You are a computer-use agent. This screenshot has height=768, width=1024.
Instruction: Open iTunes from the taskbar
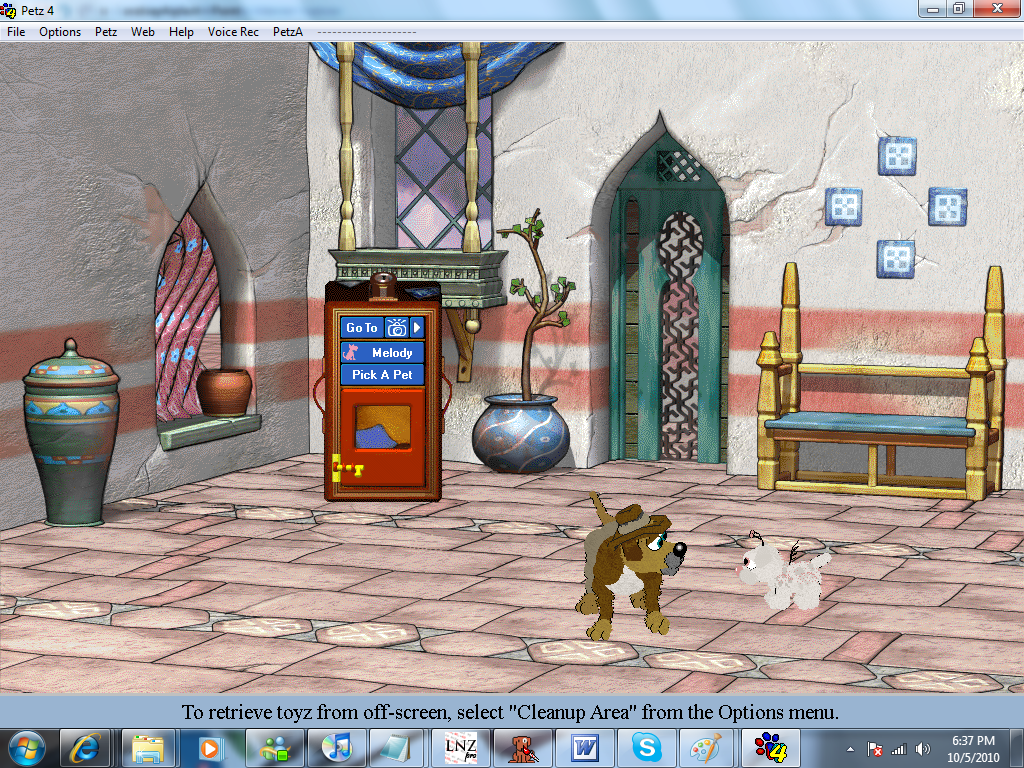337,748
